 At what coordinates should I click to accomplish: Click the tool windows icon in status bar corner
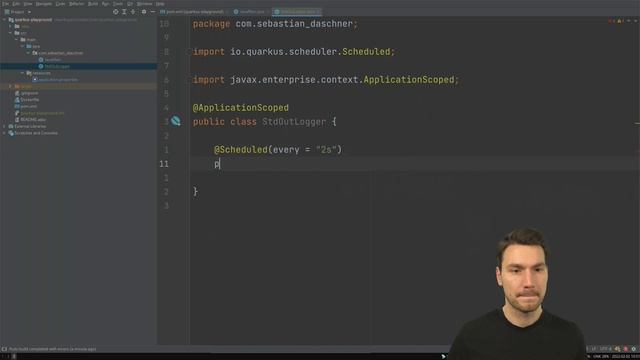click(x=4, y=349)
